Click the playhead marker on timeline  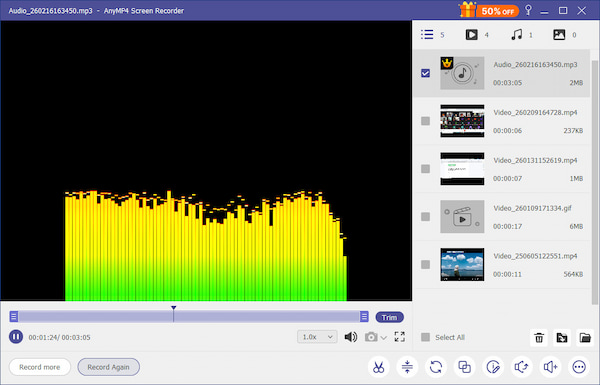173,308
